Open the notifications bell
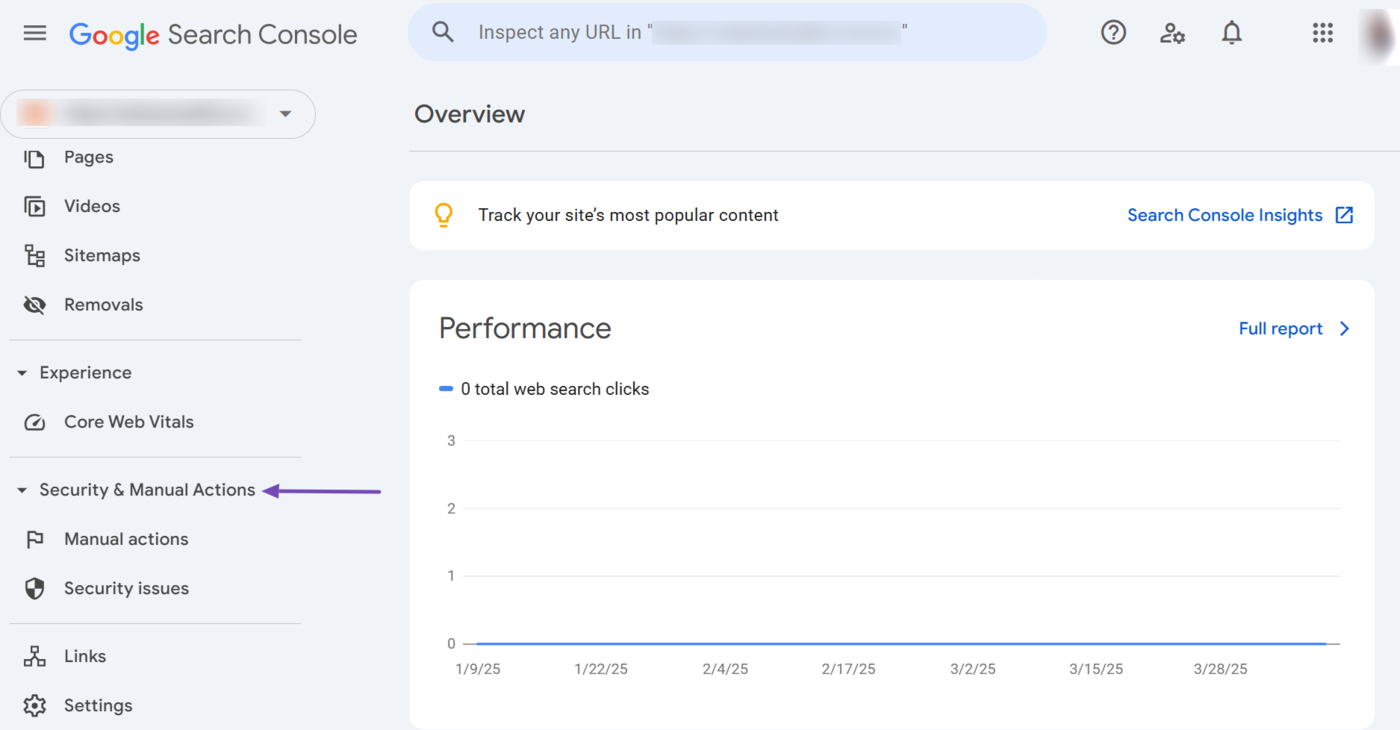1400x730 pixels. coord(1231,33)
